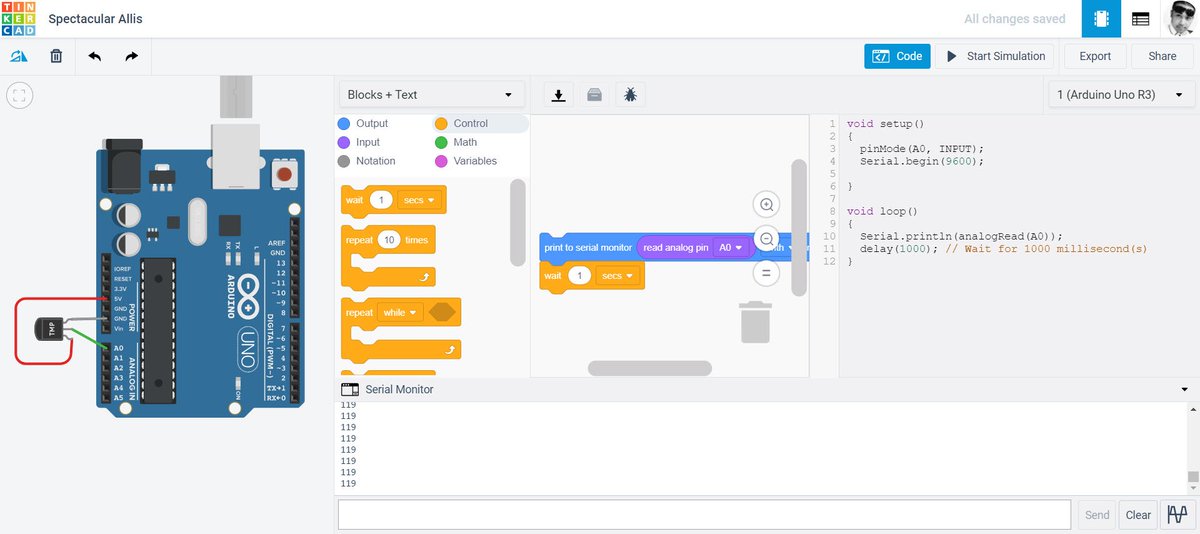
Task: Open A0 pin dropdown in workspace block
Action: coord(731,248)
